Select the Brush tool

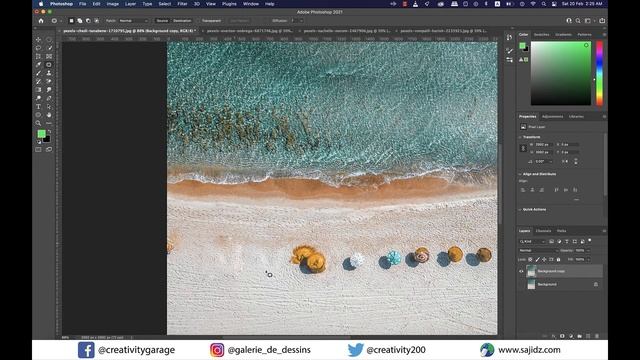[38, 73]
